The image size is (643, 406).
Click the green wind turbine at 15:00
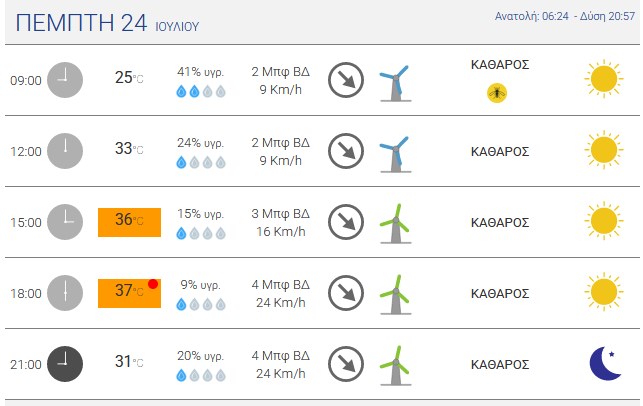pos(395,224)
